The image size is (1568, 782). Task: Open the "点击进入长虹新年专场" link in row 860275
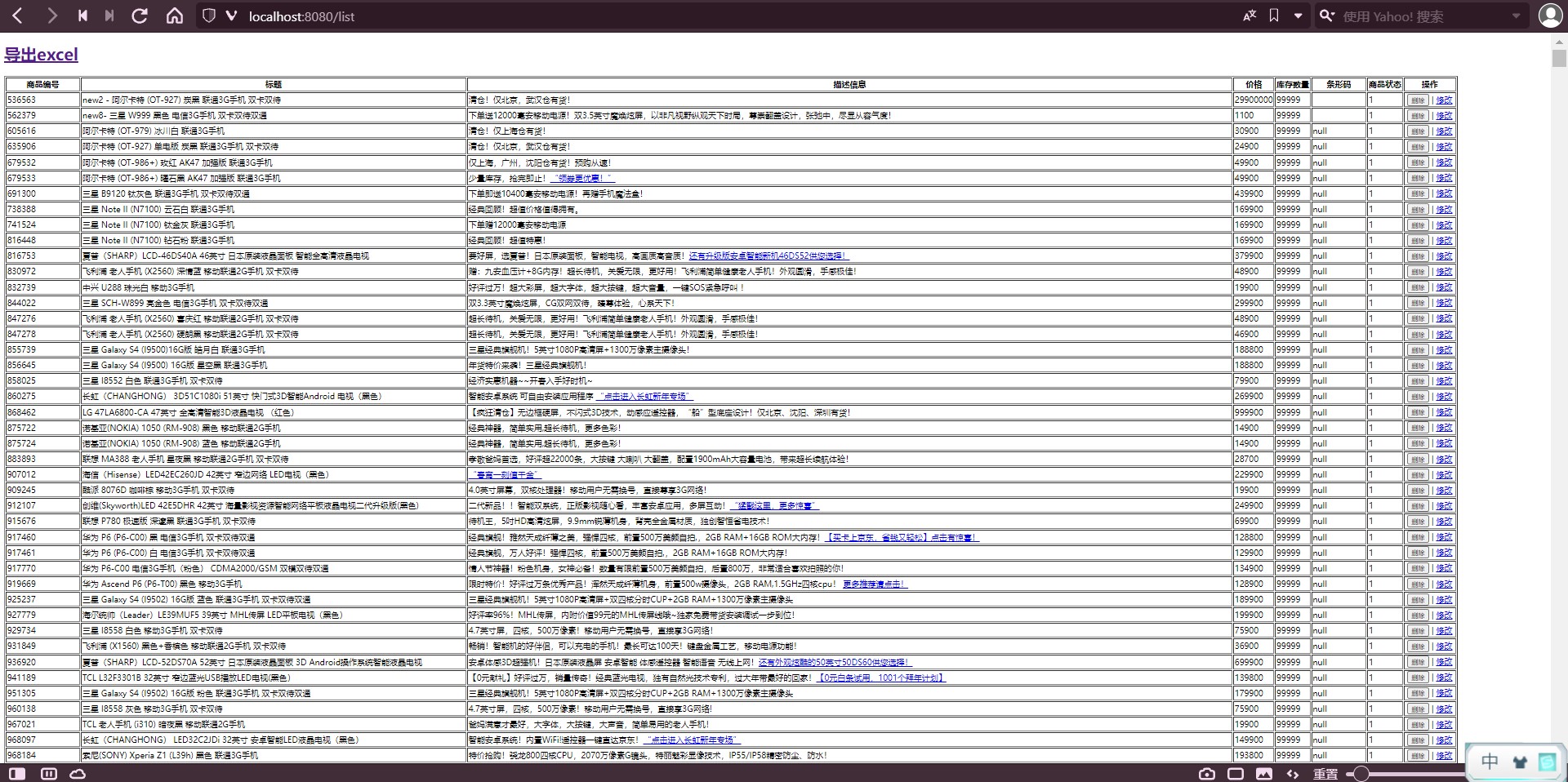coord(644,397)
